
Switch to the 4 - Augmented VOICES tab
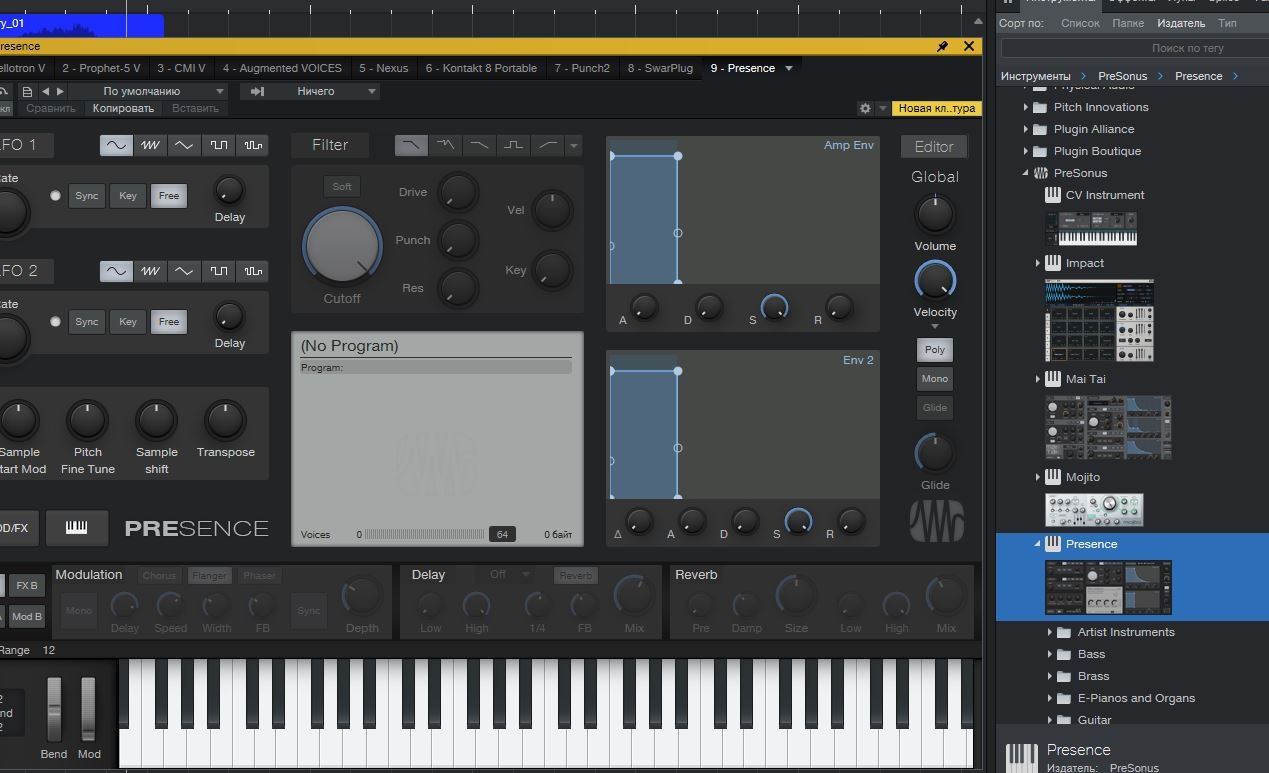click(x=282, y=68)
